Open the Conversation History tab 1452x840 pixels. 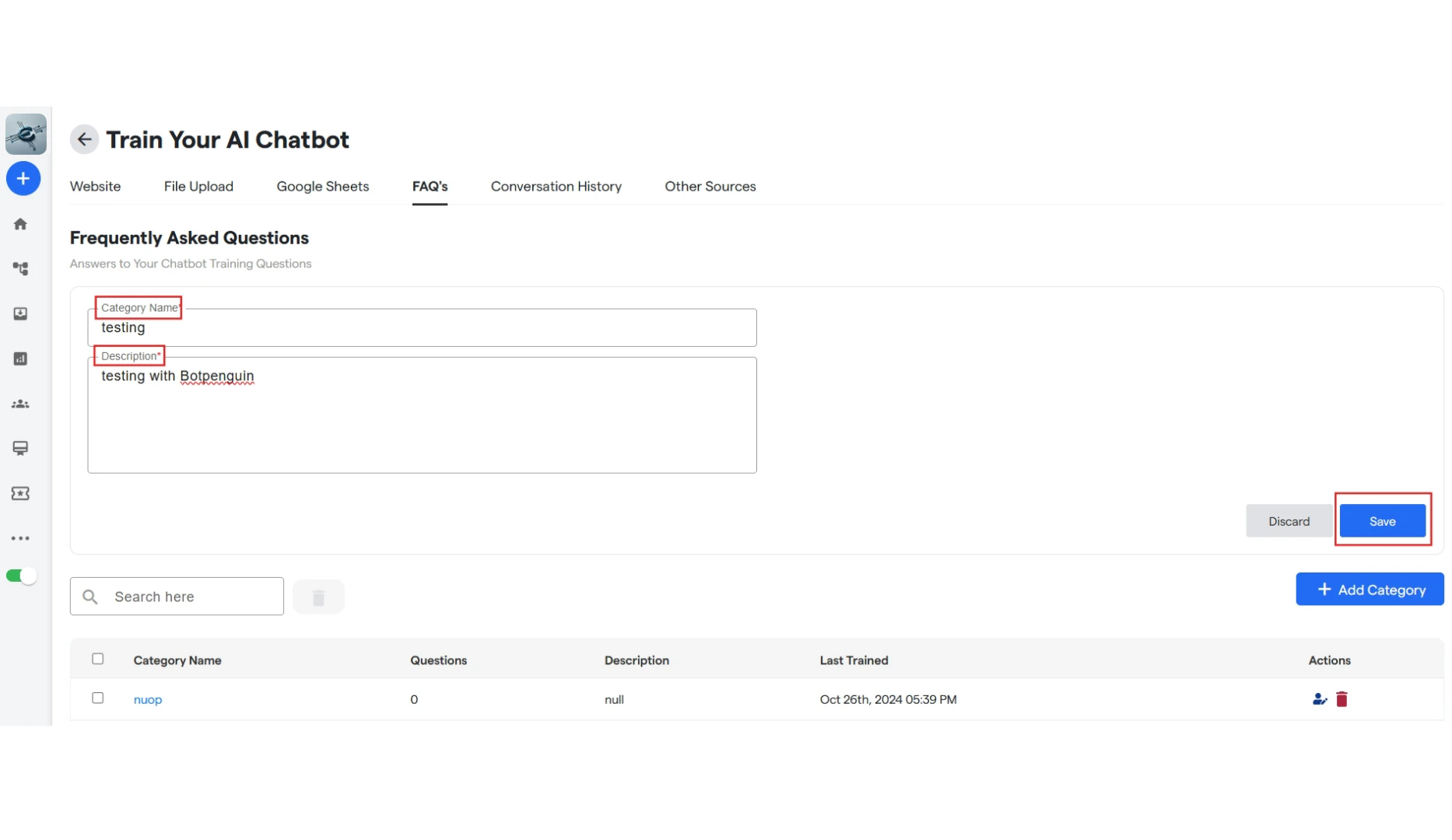point(556,187)
